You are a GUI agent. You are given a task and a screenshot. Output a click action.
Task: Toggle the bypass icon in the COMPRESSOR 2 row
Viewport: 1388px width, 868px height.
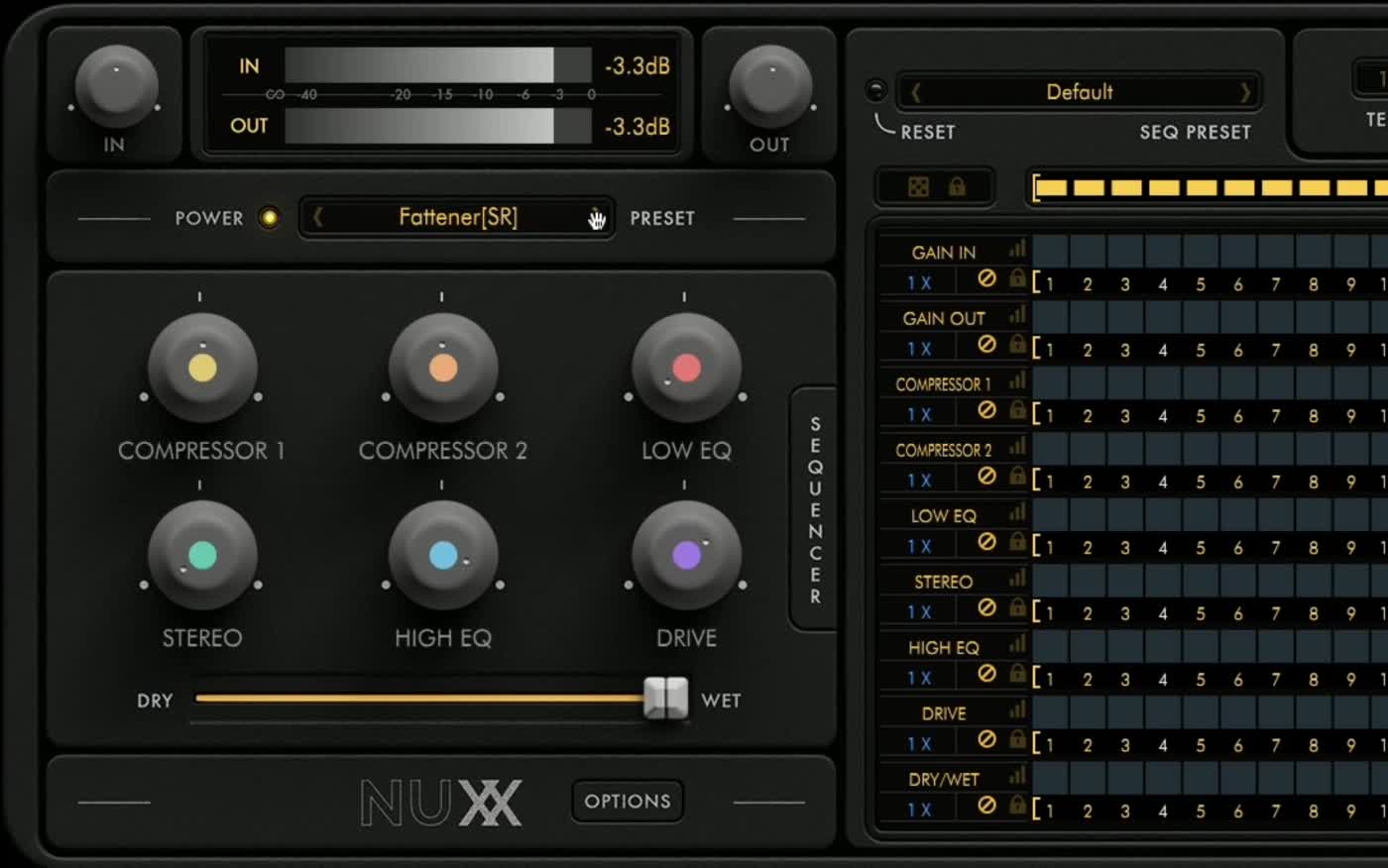986,476
